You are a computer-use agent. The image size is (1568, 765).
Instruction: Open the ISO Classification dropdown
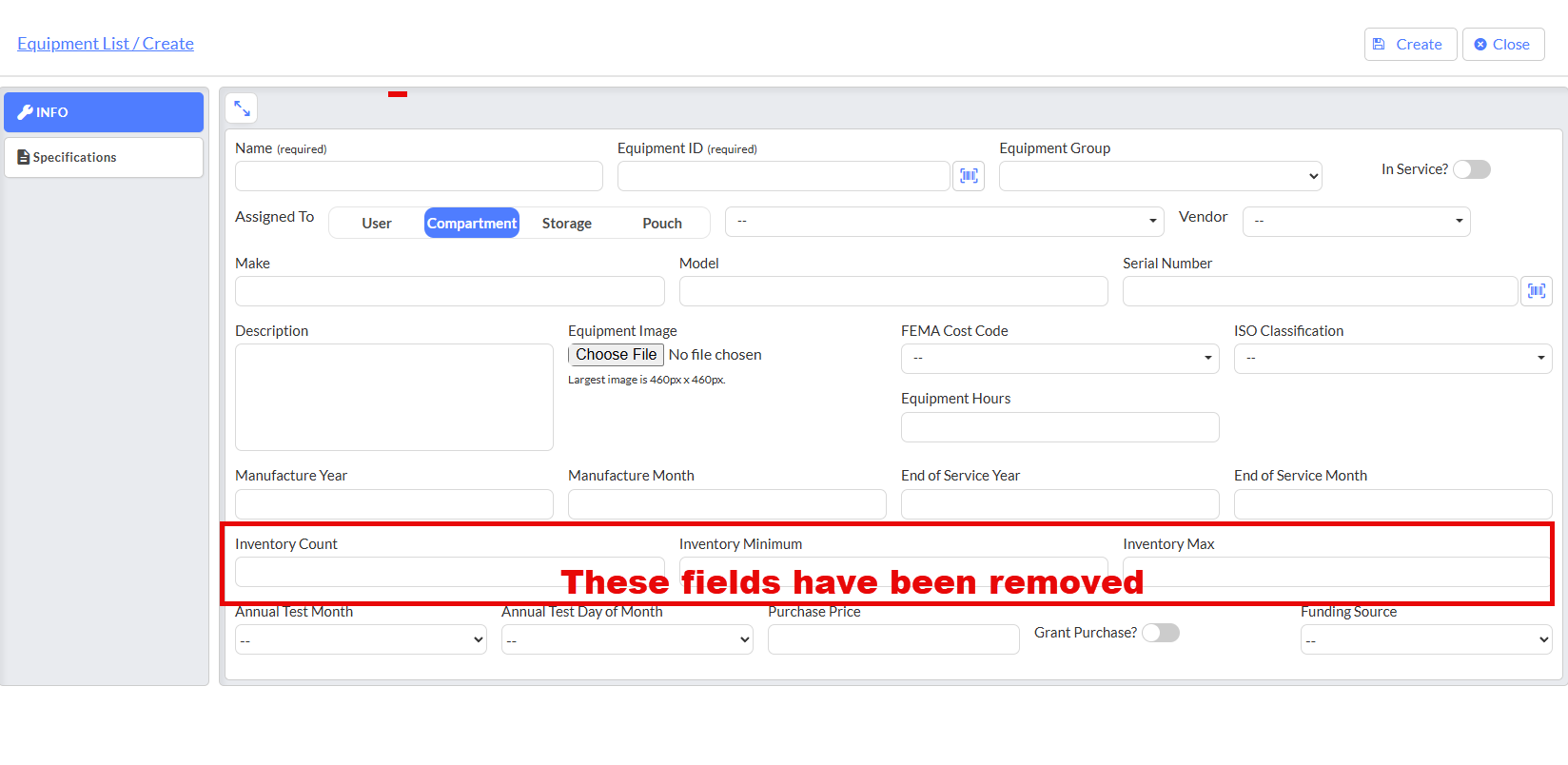click(1393, 359)
